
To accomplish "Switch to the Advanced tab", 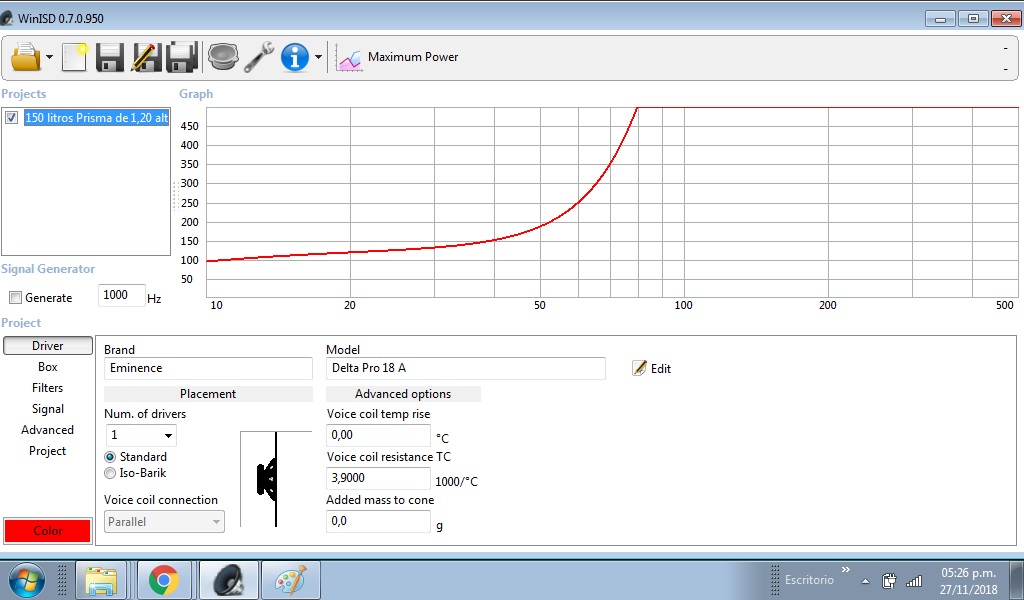I will coord(48,430).
